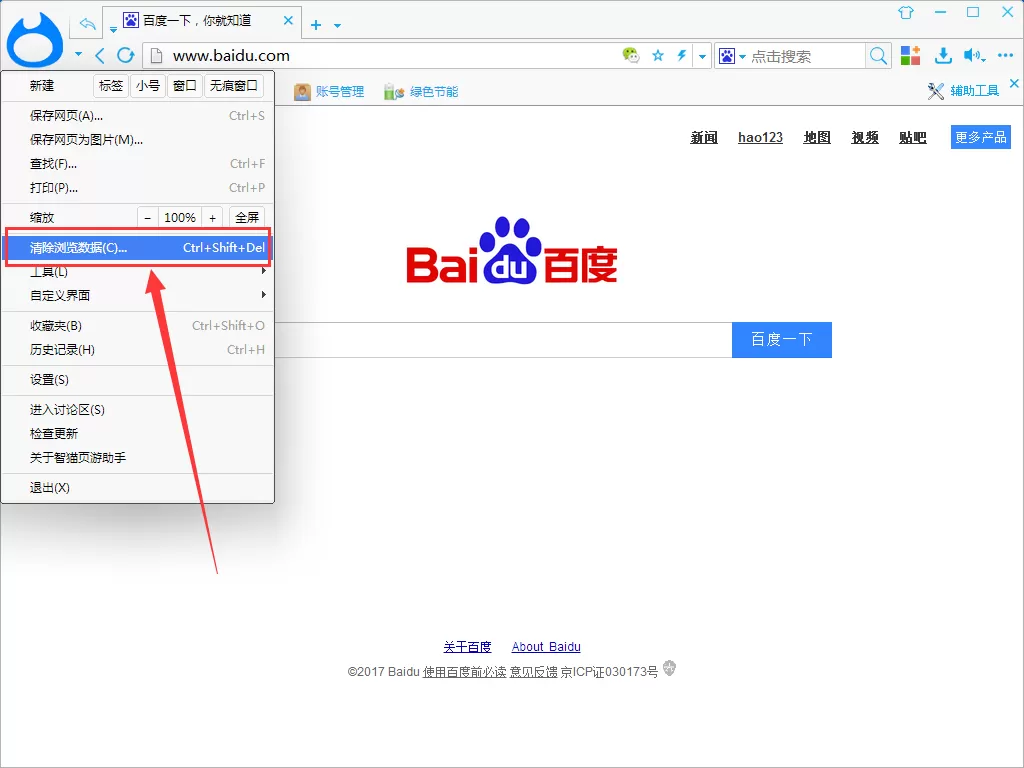Screen dimensions: 1024x768
Task: Open 设置(S) menu item
Action: (138, 379)
